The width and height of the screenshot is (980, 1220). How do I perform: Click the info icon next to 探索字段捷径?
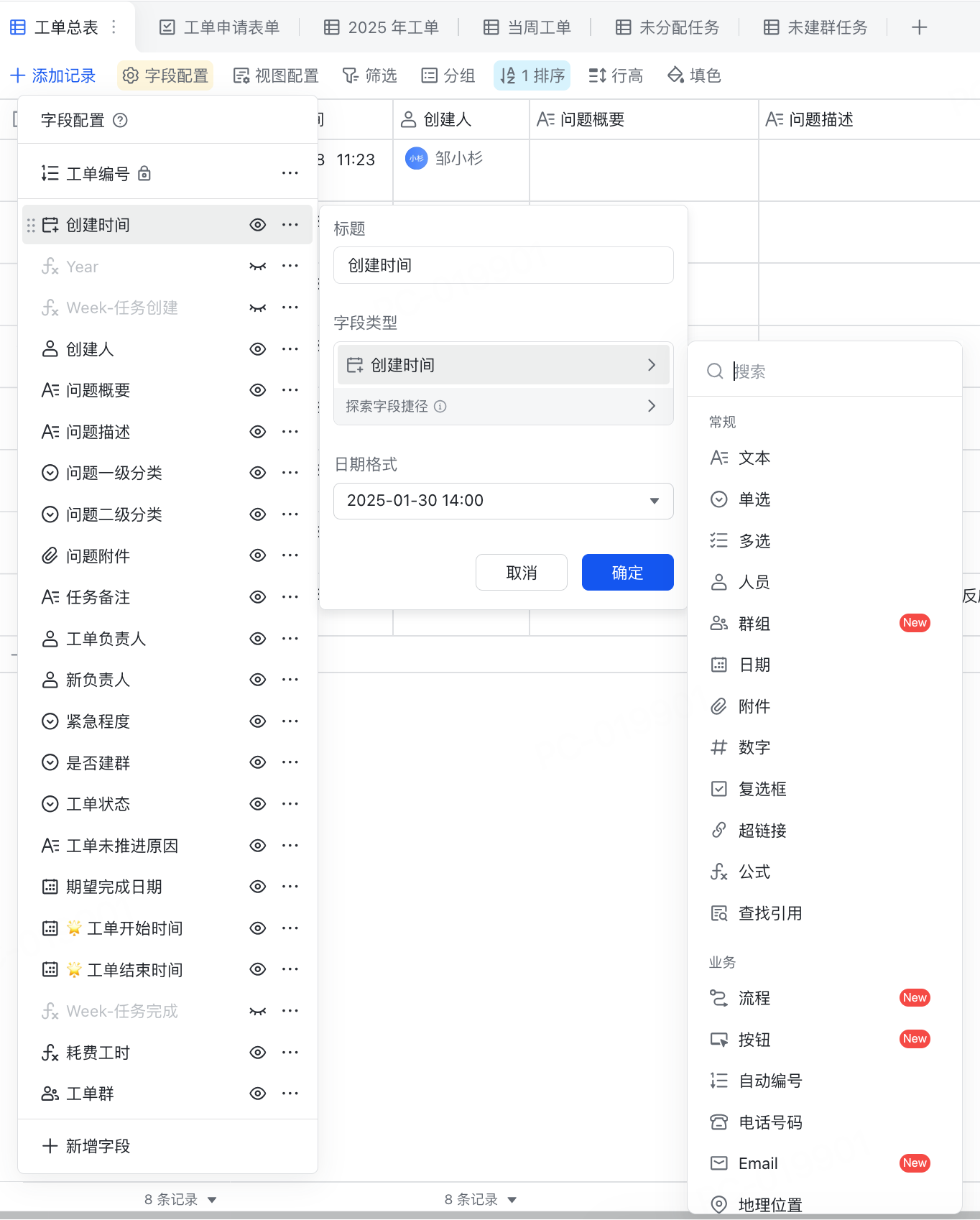coord(440,407)
